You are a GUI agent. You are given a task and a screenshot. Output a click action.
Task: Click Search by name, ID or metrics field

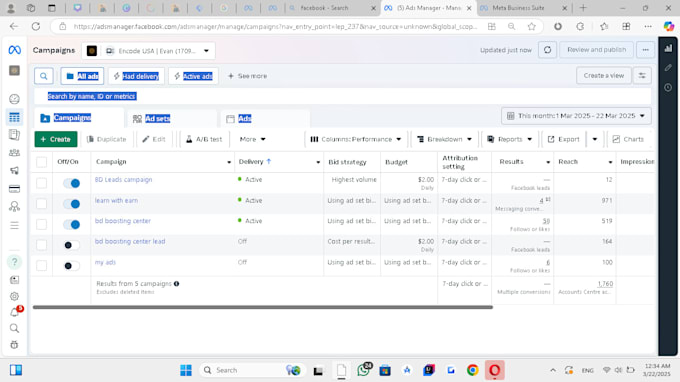tap(343, 96)
